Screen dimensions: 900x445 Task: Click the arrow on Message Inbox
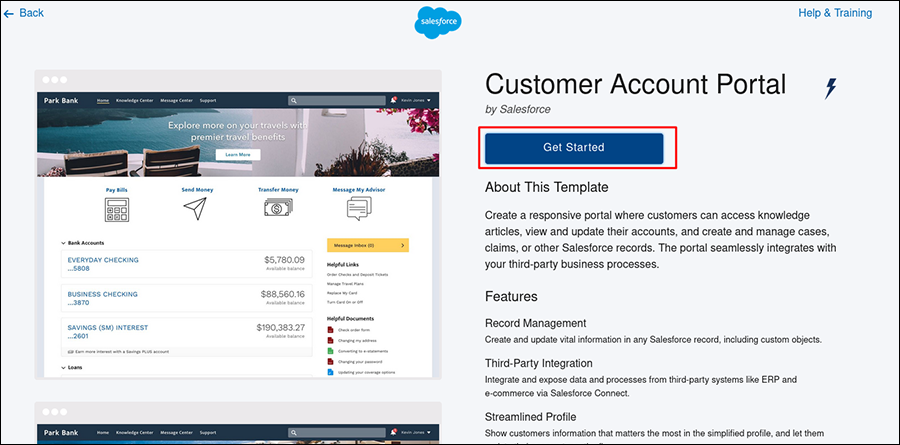pyautogui.click(x=402, y=245)
